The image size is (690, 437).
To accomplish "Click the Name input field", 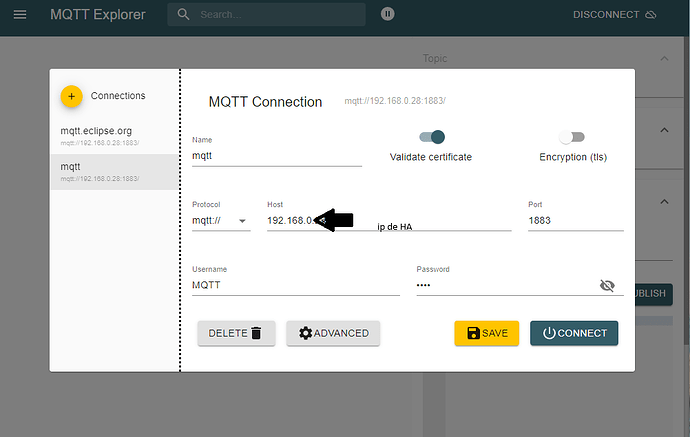I will [x=277, y=156].
